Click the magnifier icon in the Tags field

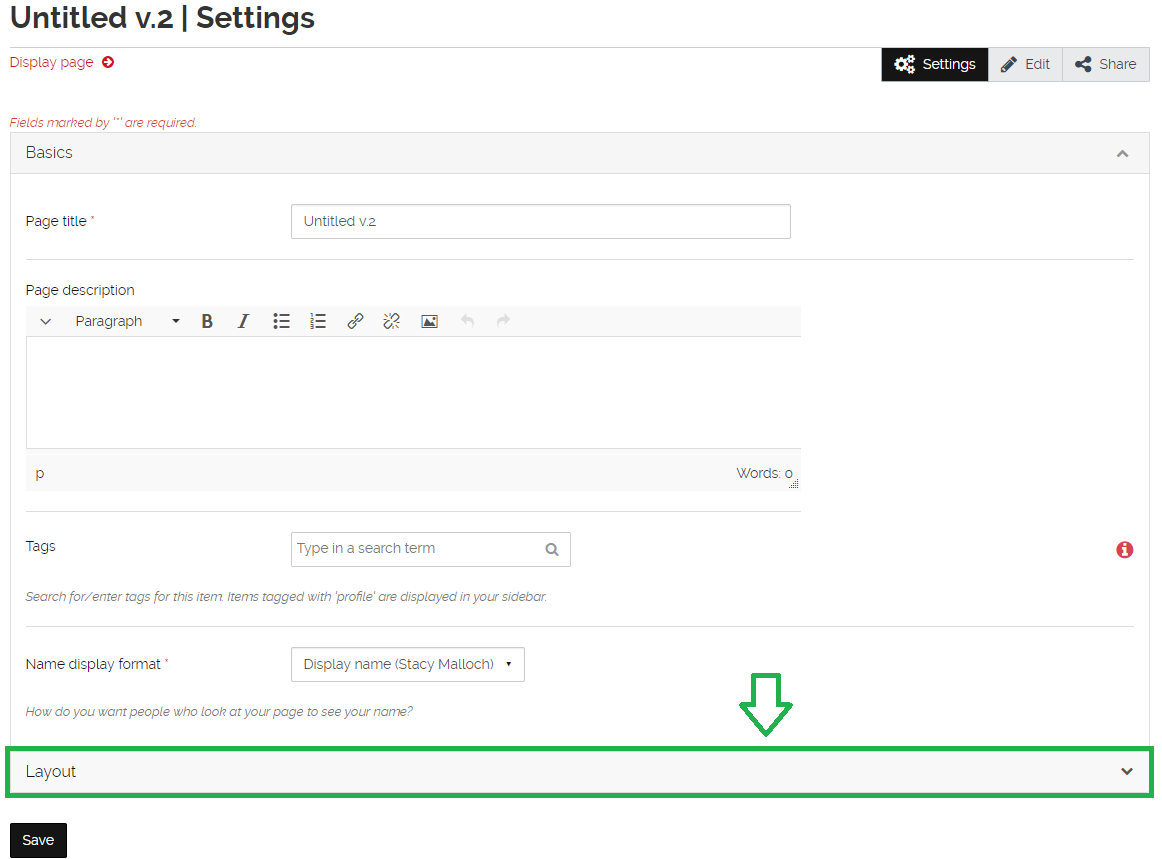click(x=551, y=549)
